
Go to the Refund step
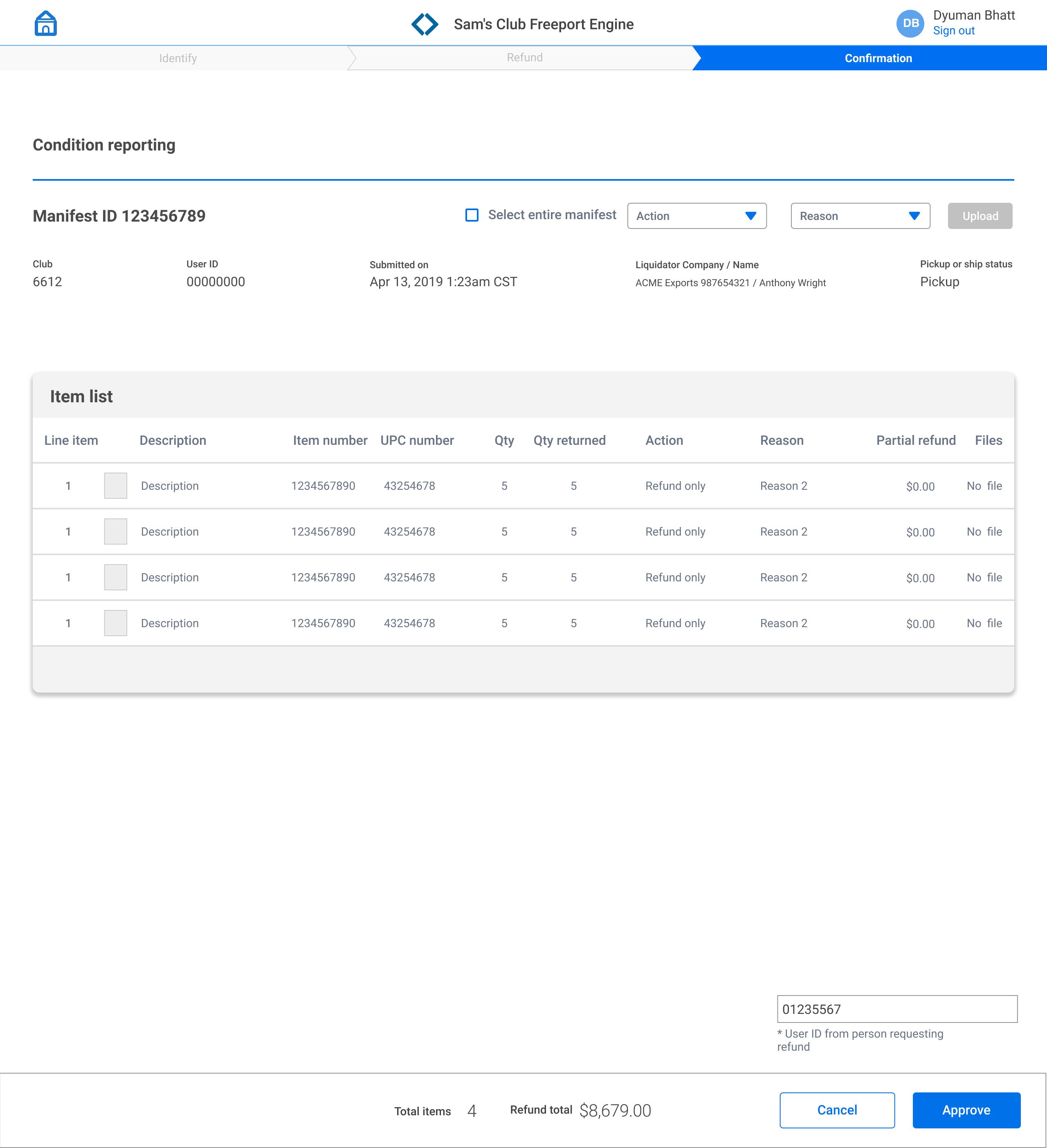[525, 58]
